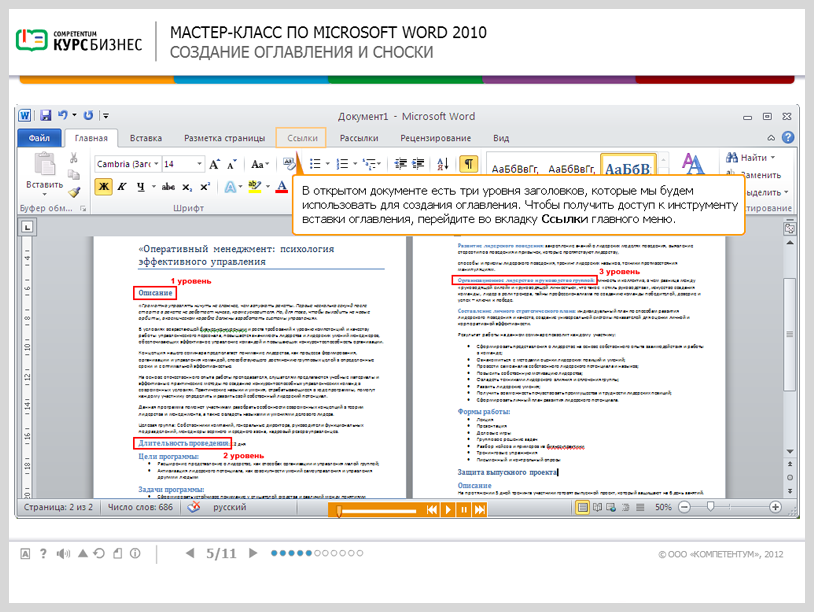Open the Найти dropdown arrow
The height and width of the screenshot is (612, 814).
(773, 157)
